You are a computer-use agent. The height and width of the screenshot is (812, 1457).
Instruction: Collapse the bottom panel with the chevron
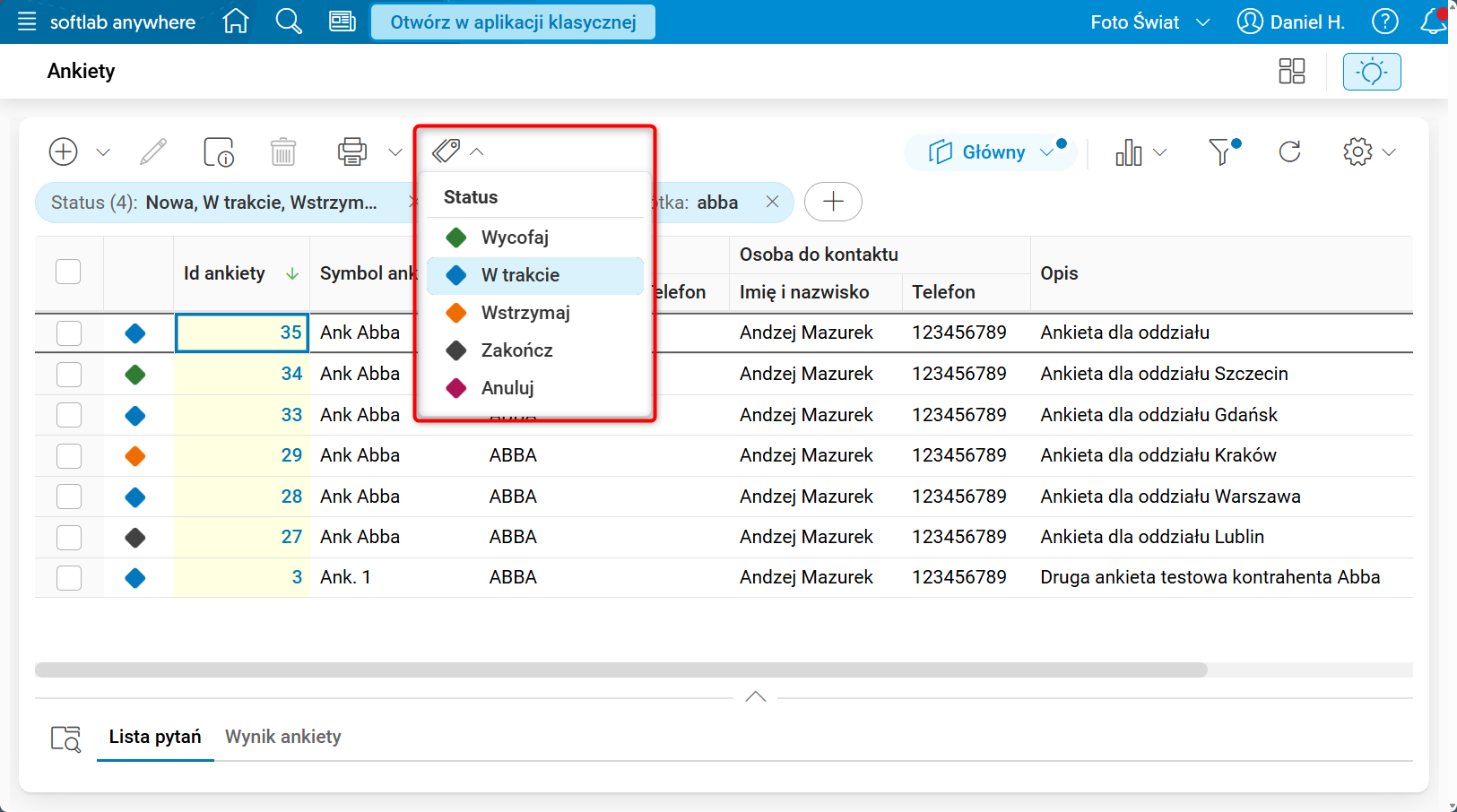[755, 696]
